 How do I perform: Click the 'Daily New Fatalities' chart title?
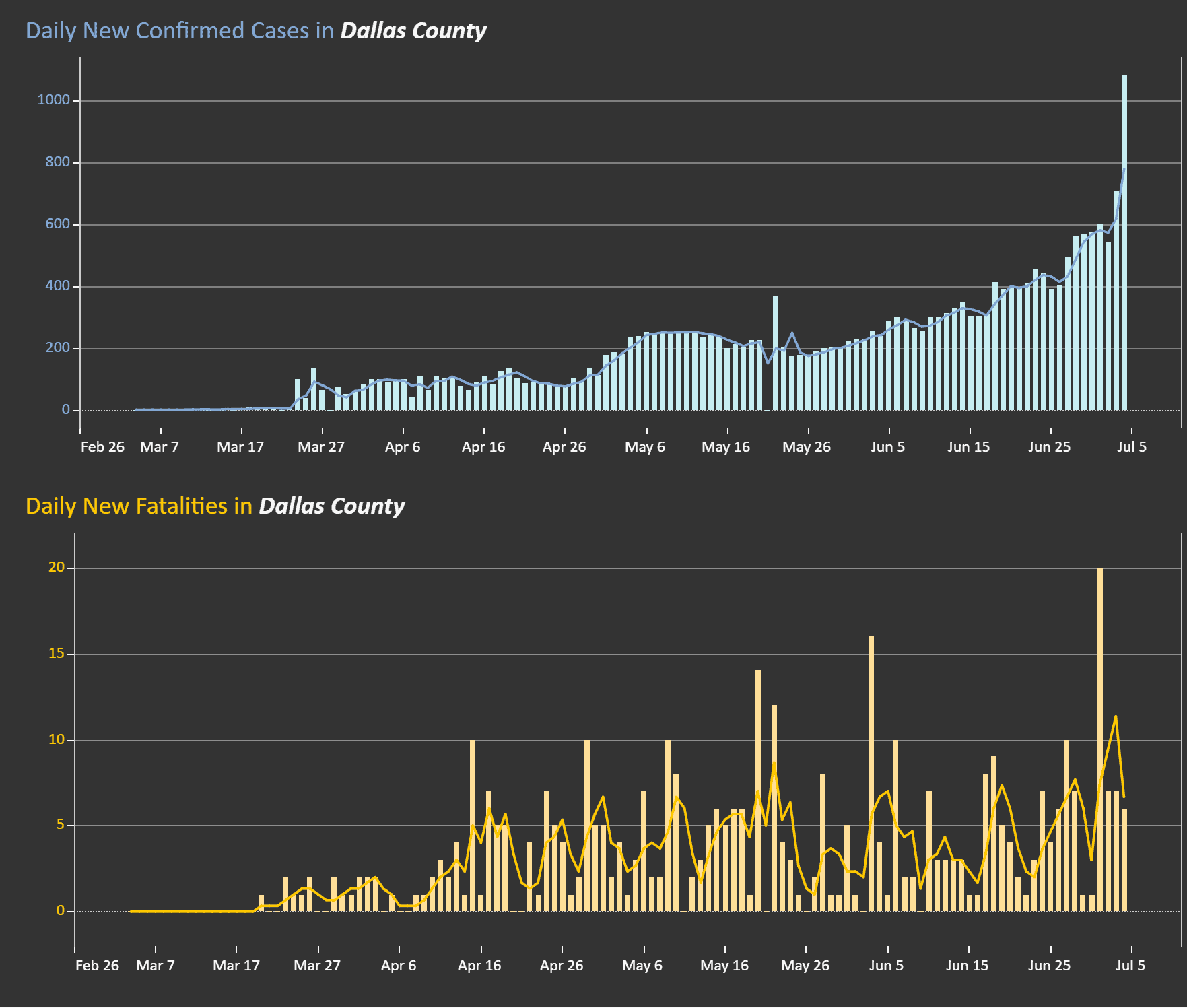215,506
